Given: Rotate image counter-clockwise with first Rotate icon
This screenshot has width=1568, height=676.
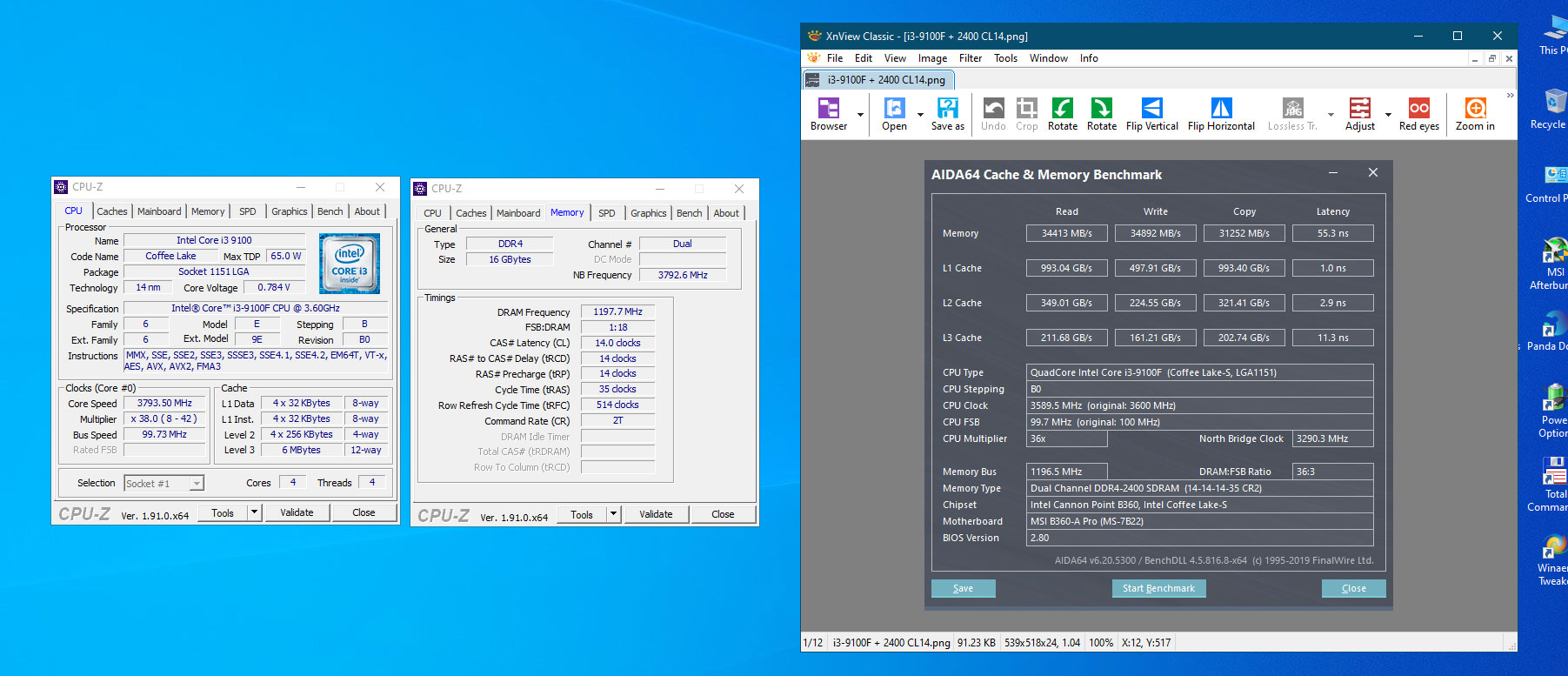Looking at the screenshot, I should point(1062,114).
